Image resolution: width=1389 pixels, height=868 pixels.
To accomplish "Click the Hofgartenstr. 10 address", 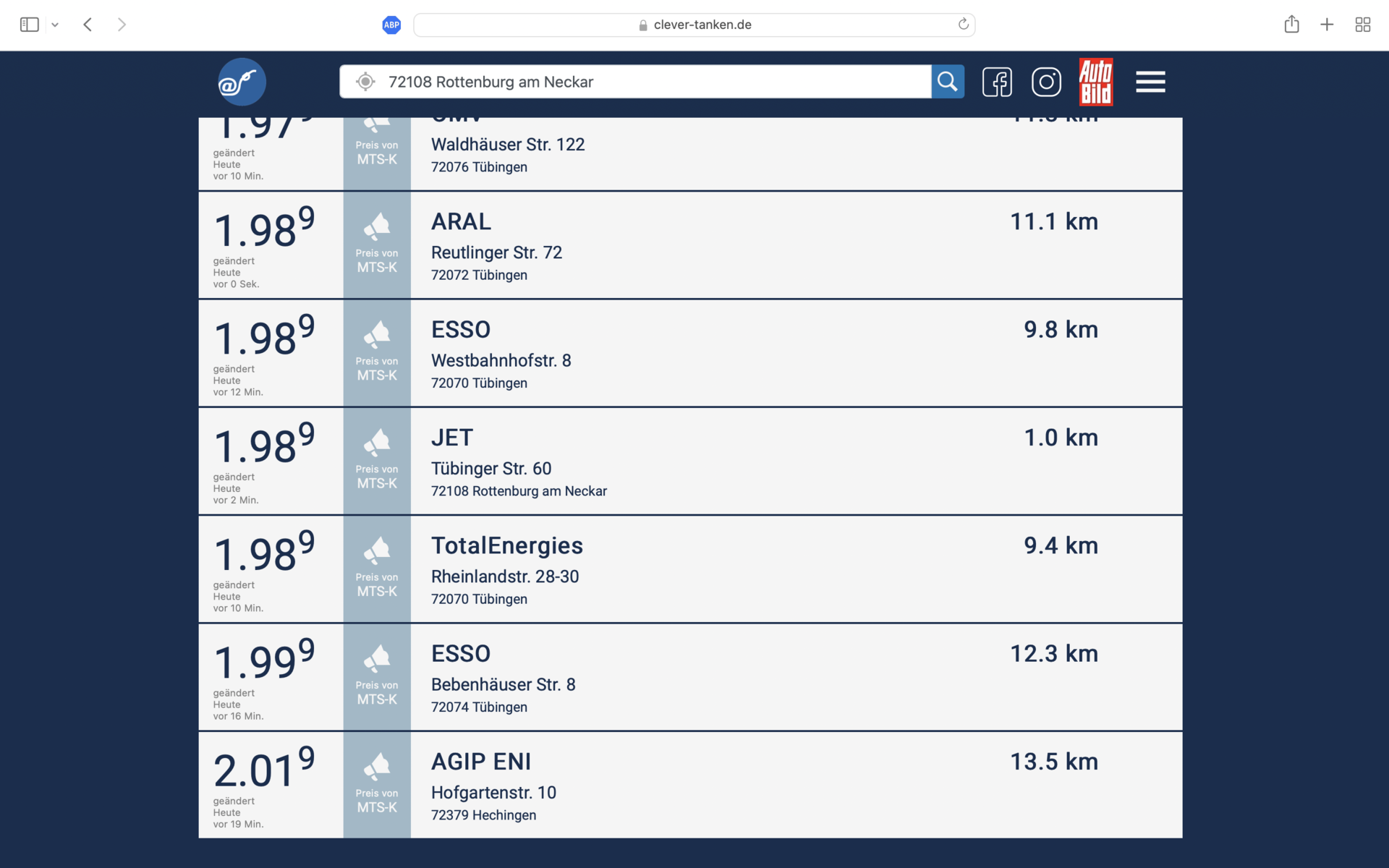I will tap(493, 793).
